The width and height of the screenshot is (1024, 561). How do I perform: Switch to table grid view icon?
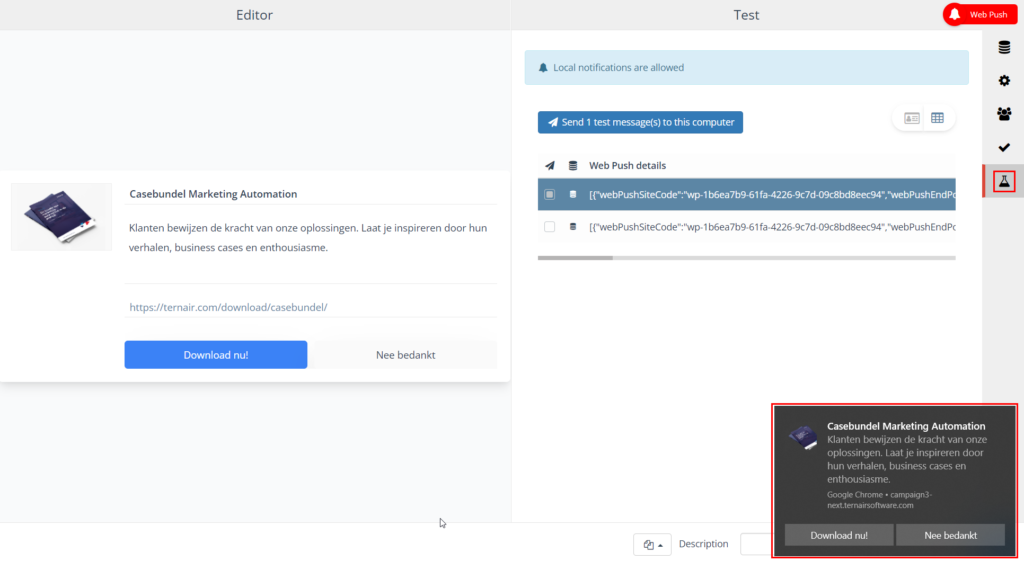click(937, 118)
